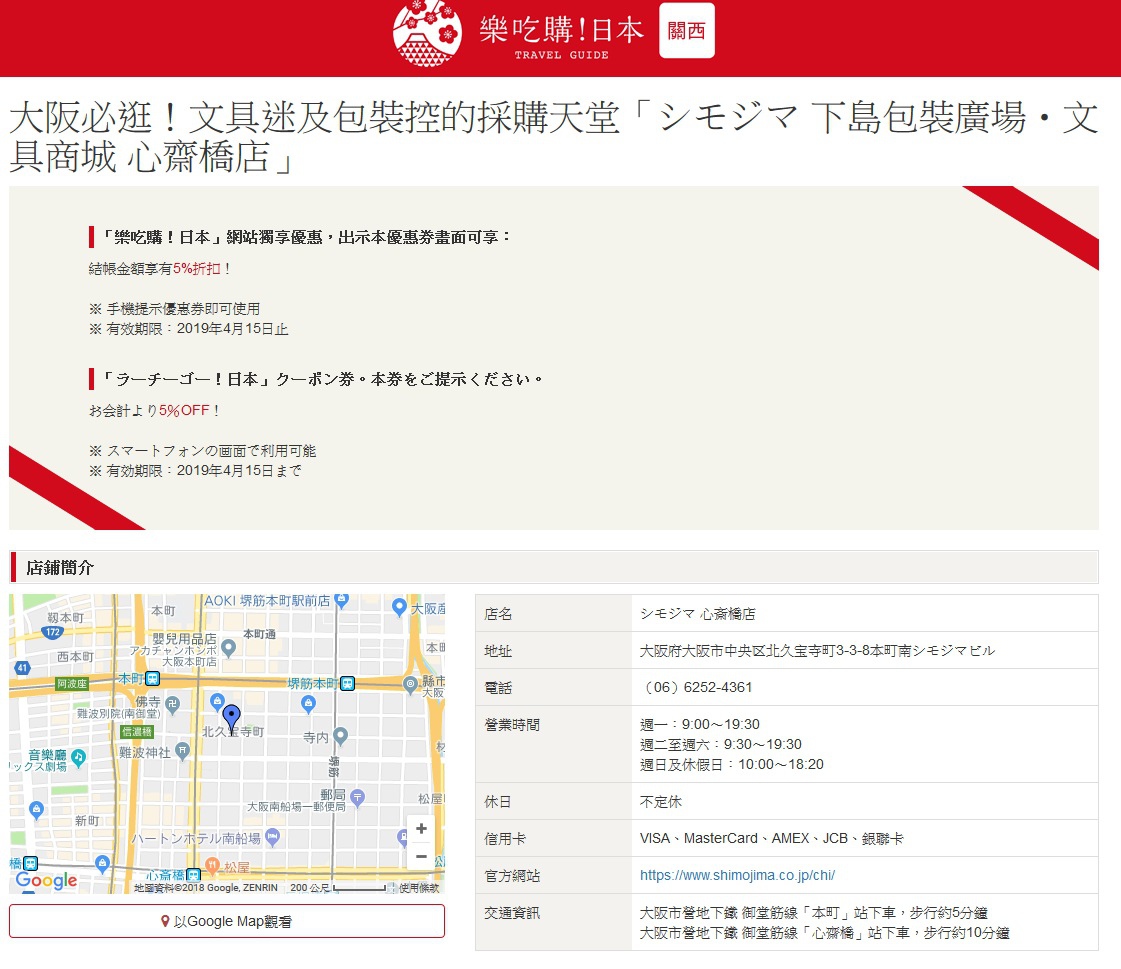This screenshot has width=1121, height=969.
Task: Select the 心齋橋 station directions line
Action: [x=824, y=933]
